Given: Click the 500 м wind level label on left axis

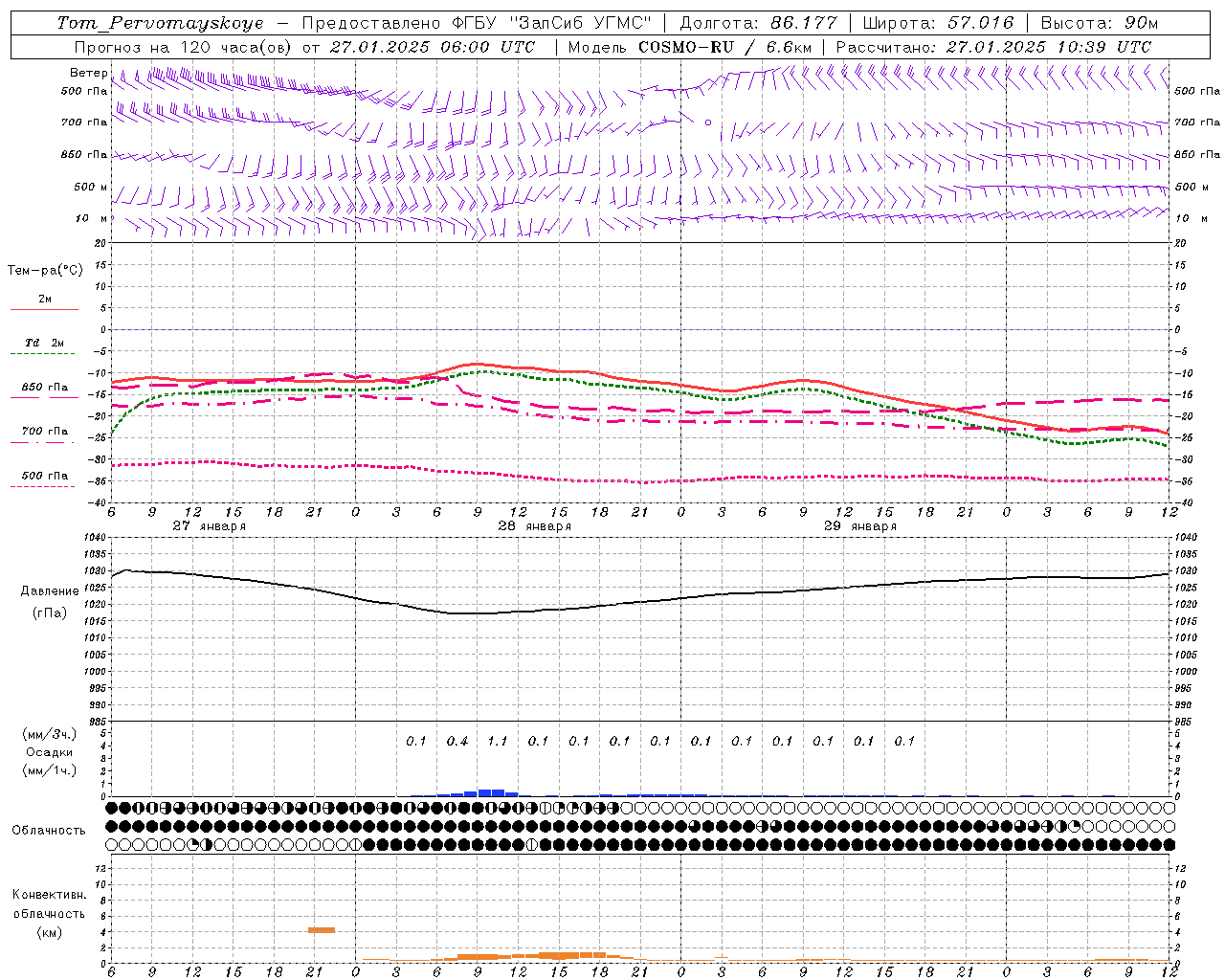Looking at the screenshot, I should coord(92,187).
